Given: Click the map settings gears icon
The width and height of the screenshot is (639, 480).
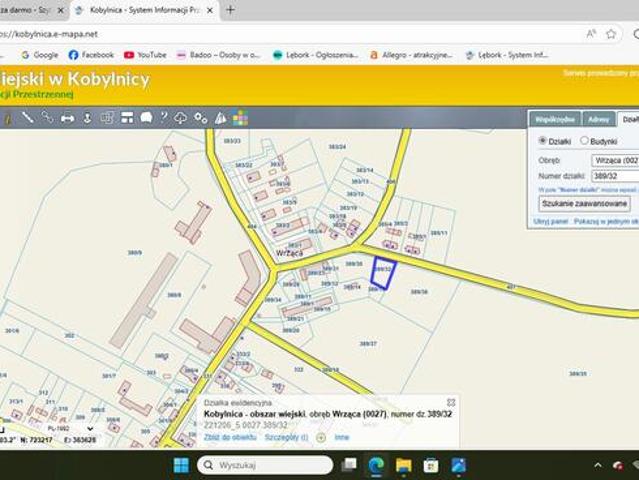Looking at the screenshot, I should (x=201, y=118).
